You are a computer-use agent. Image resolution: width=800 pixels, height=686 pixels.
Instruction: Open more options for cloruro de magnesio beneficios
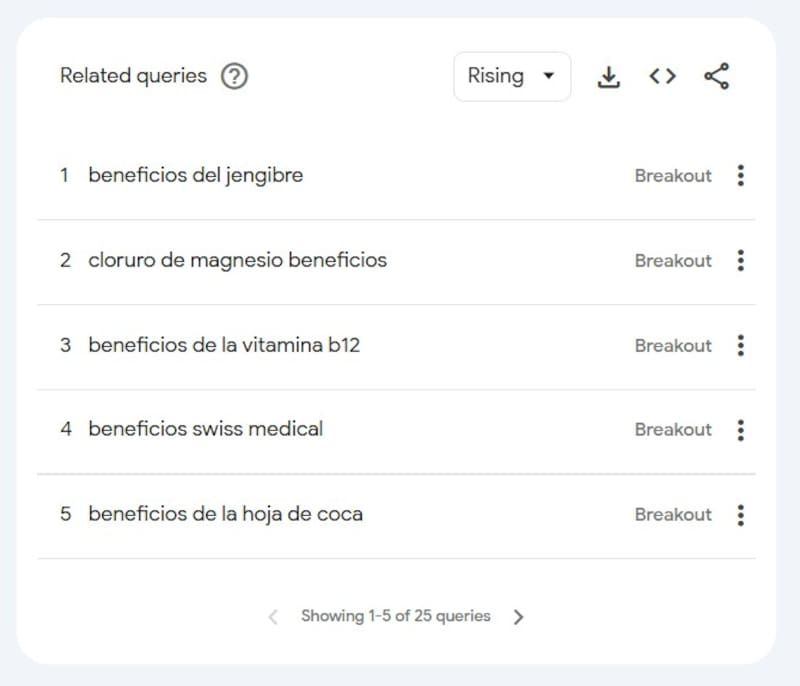[x=740, y=261]
